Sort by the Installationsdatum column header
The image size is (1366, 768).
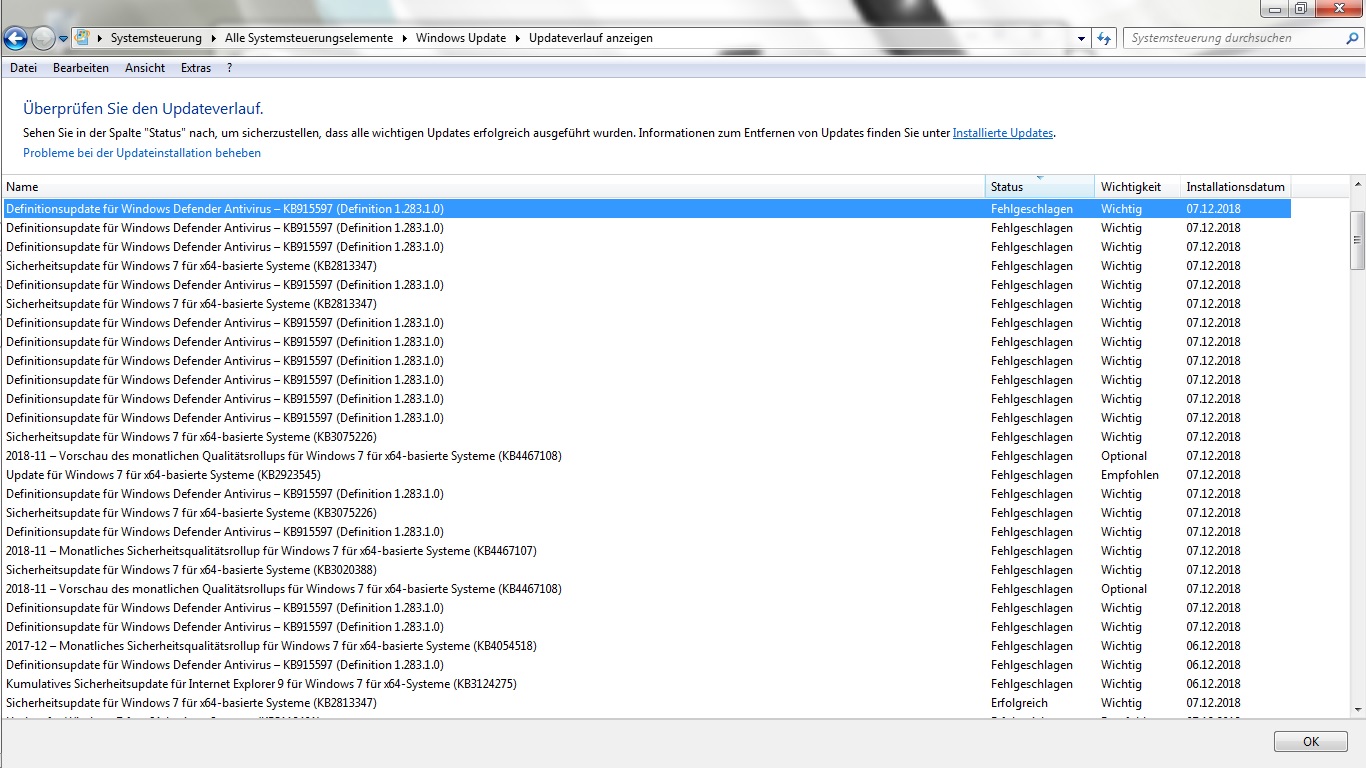[1235, 187]
